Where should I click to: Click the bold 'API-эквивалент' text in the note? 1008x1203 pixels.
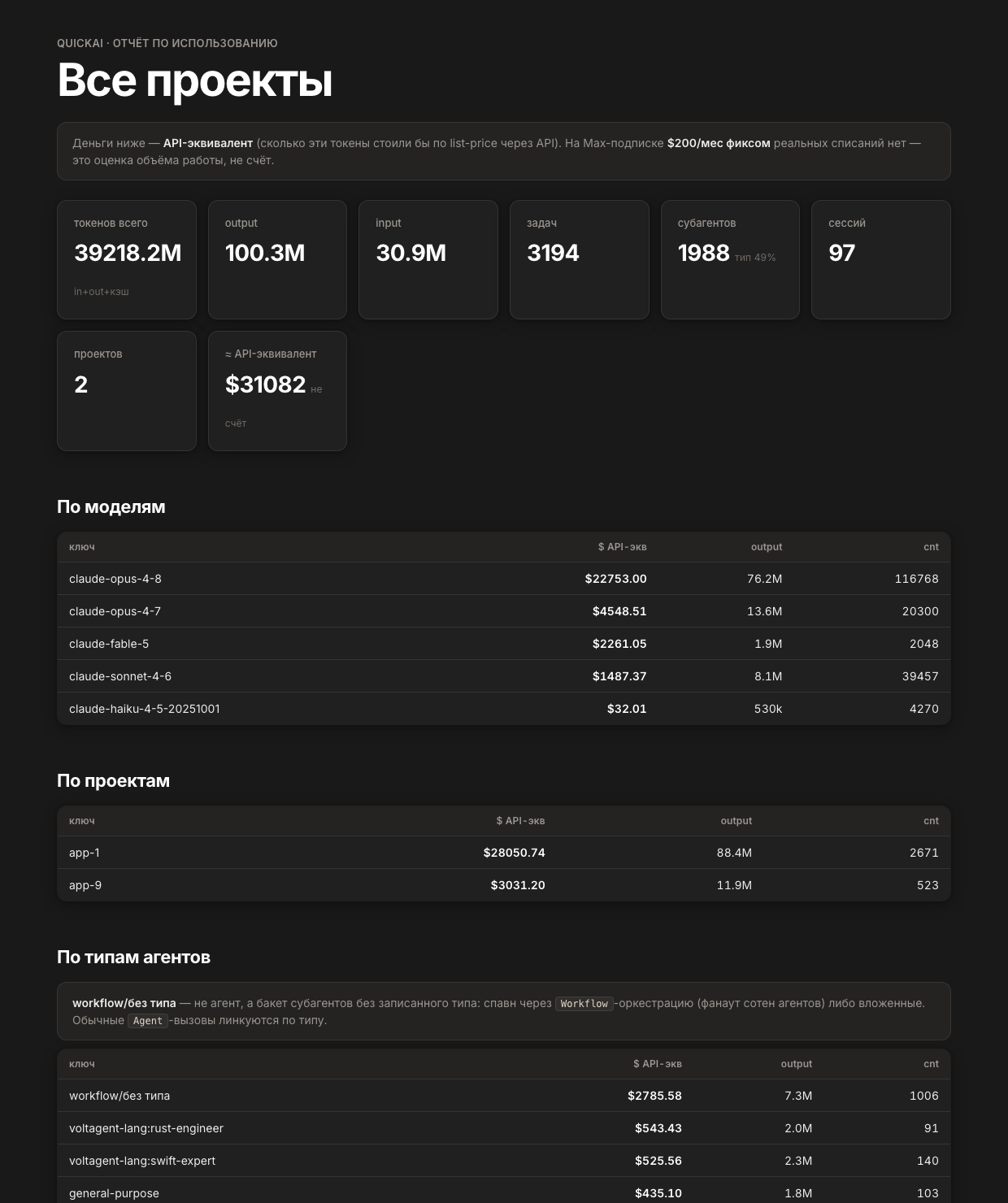(x=208, y=143)
